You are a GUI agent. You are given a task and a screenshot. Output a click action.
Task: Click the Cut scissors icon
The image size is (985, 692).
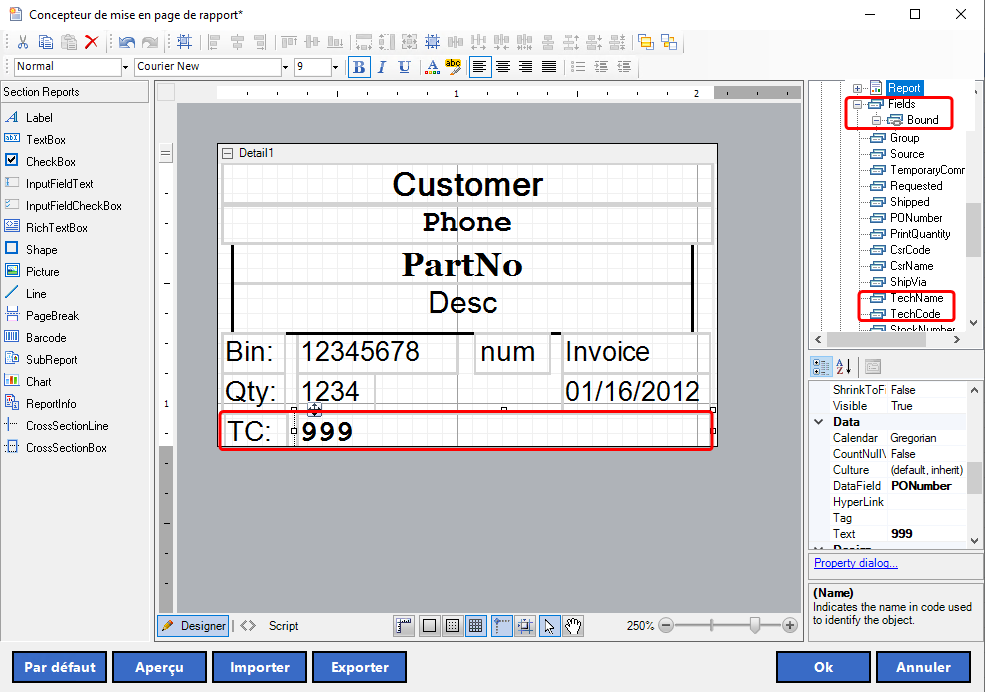point(22,42)
